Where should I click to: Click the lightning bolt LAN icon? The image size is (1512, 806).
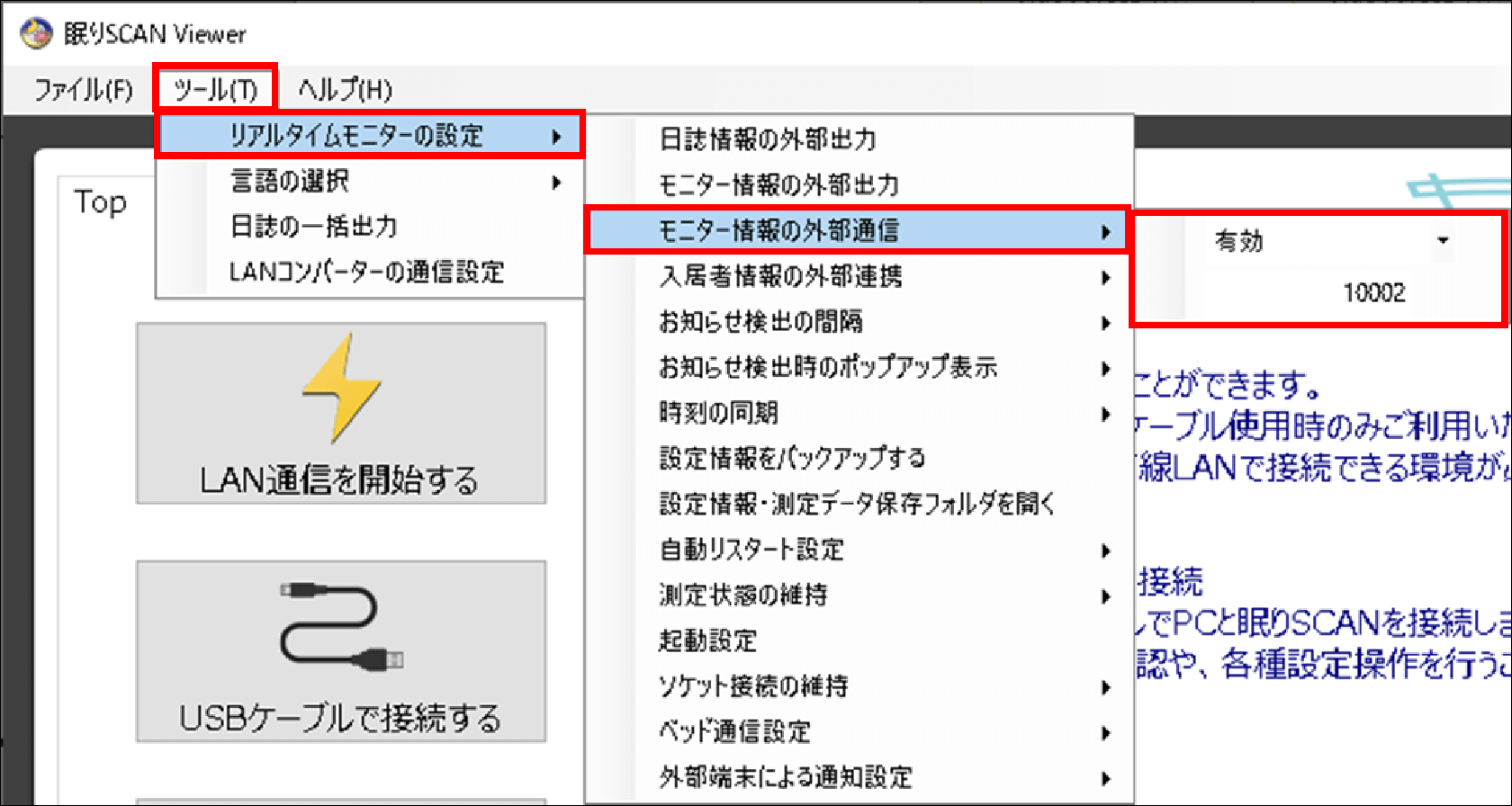(x=340, y=388)
